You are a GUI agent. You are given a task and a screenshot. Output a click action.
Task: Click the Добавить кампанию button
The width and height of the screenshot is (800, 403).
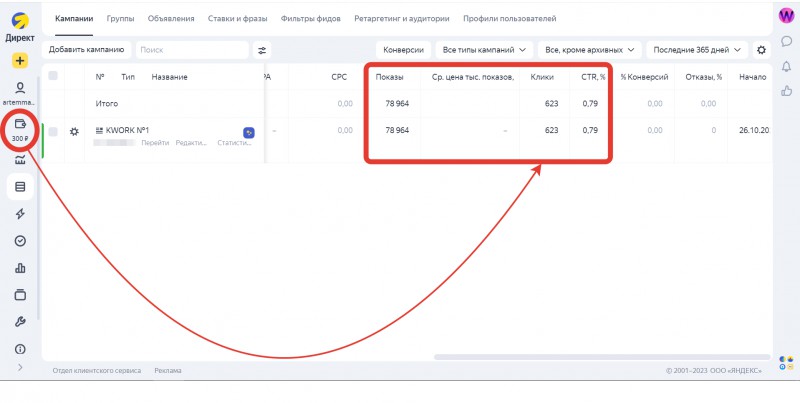[86, 50]
